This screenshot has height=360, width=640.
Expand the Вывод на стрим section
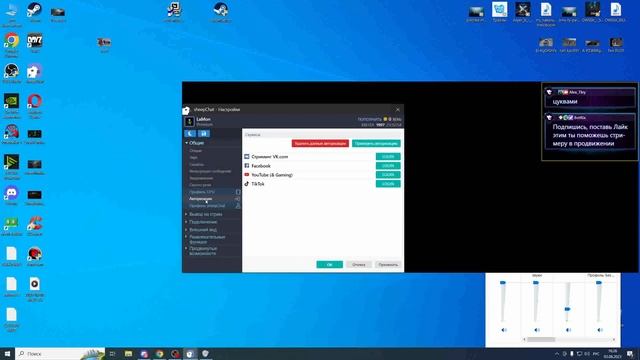pos(206,214)
